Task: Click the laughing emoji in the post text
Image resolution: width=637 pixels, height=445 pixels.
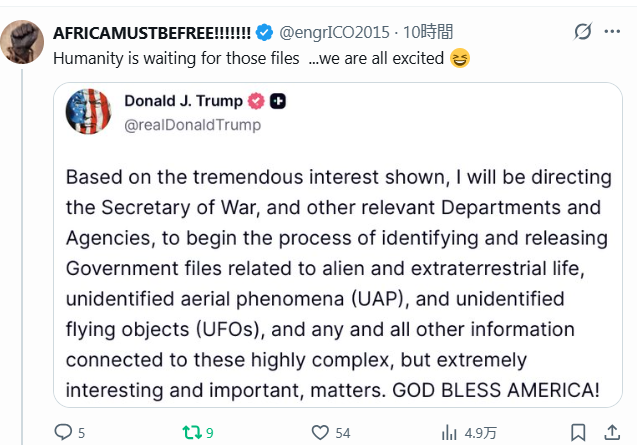Action: pos(460,58)
